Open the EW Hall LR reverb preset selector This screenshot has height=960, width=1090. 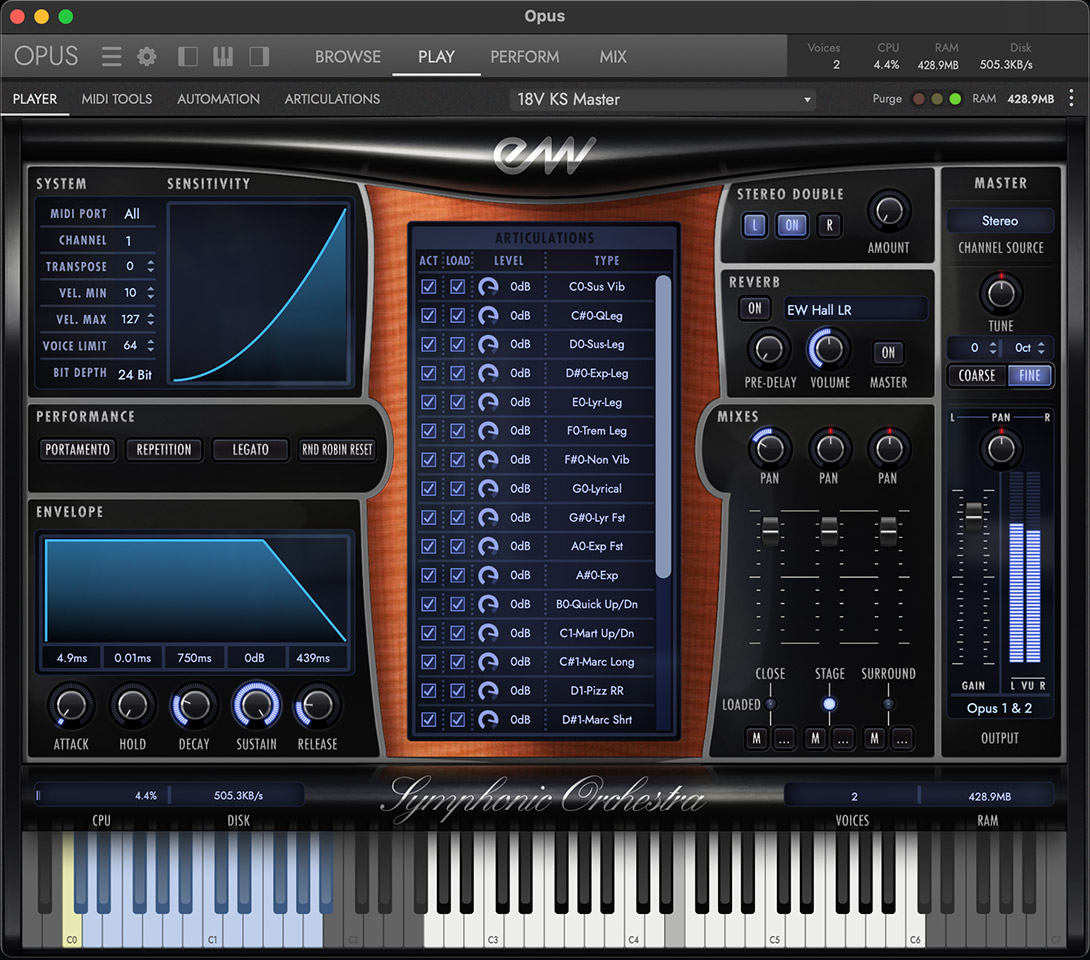tap(855, 310)
